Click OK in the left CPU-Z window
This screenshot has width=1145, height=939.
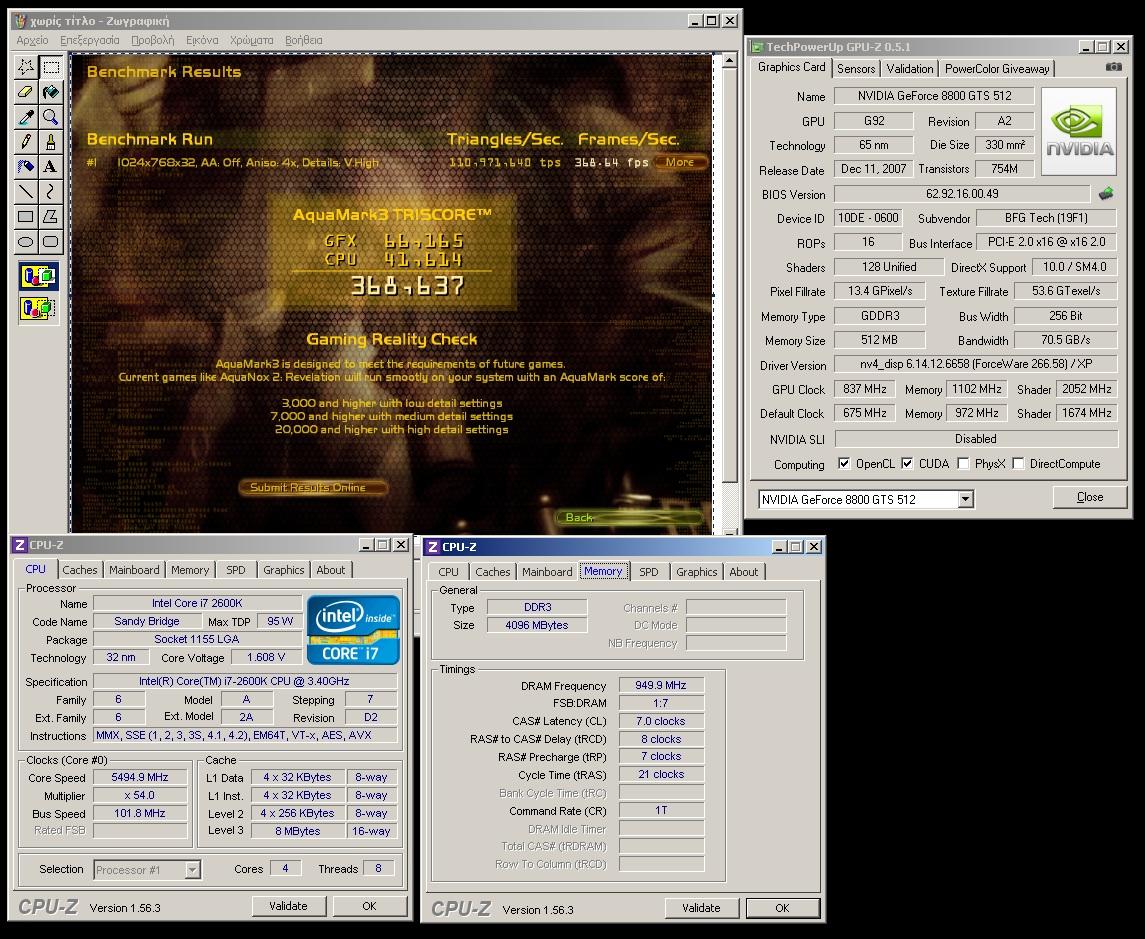click(x=369, y=905)
